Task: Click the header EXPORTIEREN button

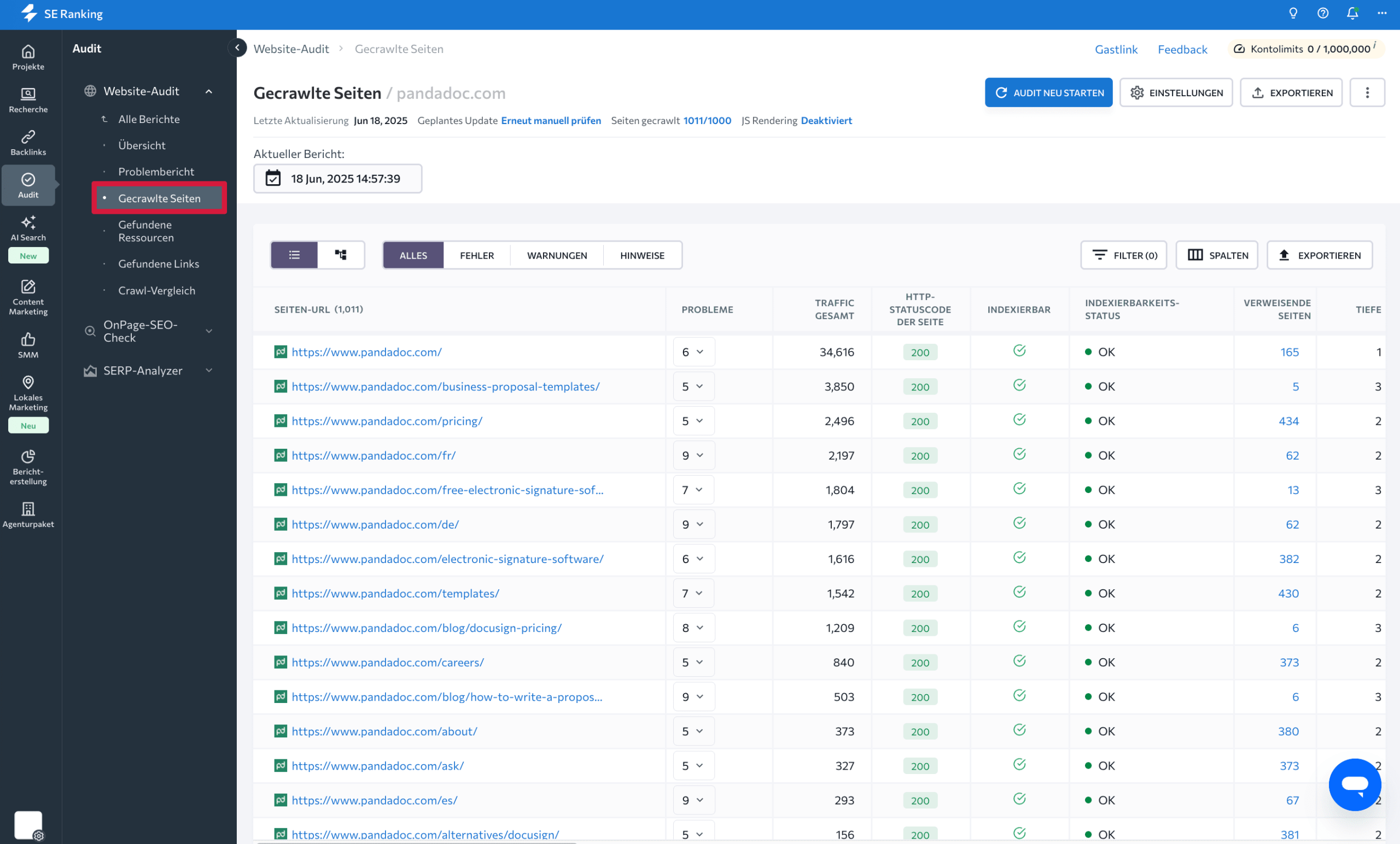Action: pos(1291,92)
